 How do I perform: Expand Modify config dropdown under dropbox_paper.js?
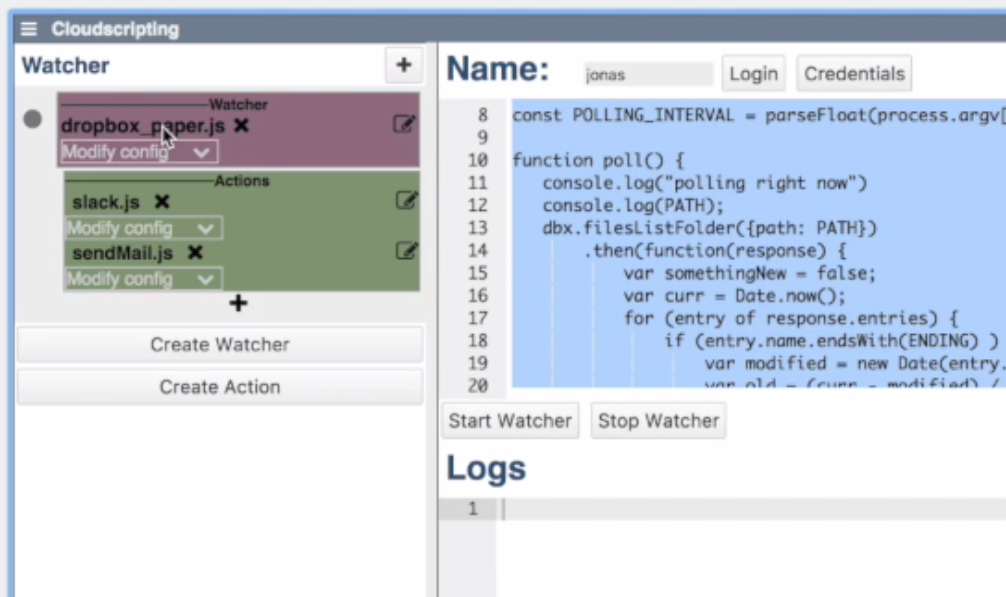[x=139, y=152]
